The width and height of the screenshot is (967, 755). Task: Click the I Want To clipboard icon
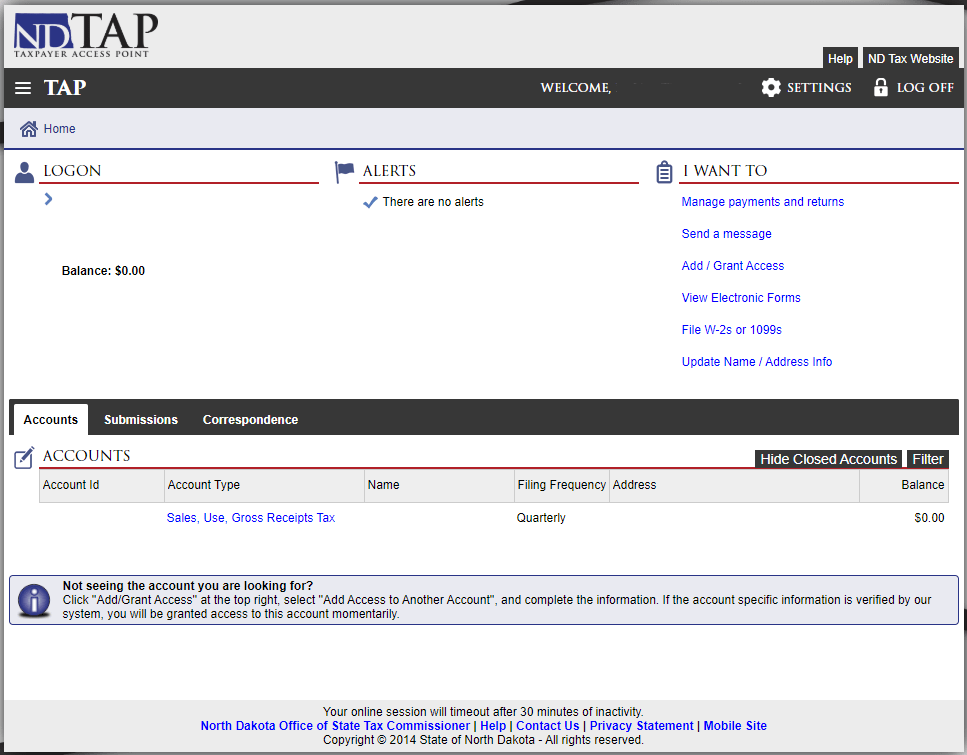tap(664, 172)
